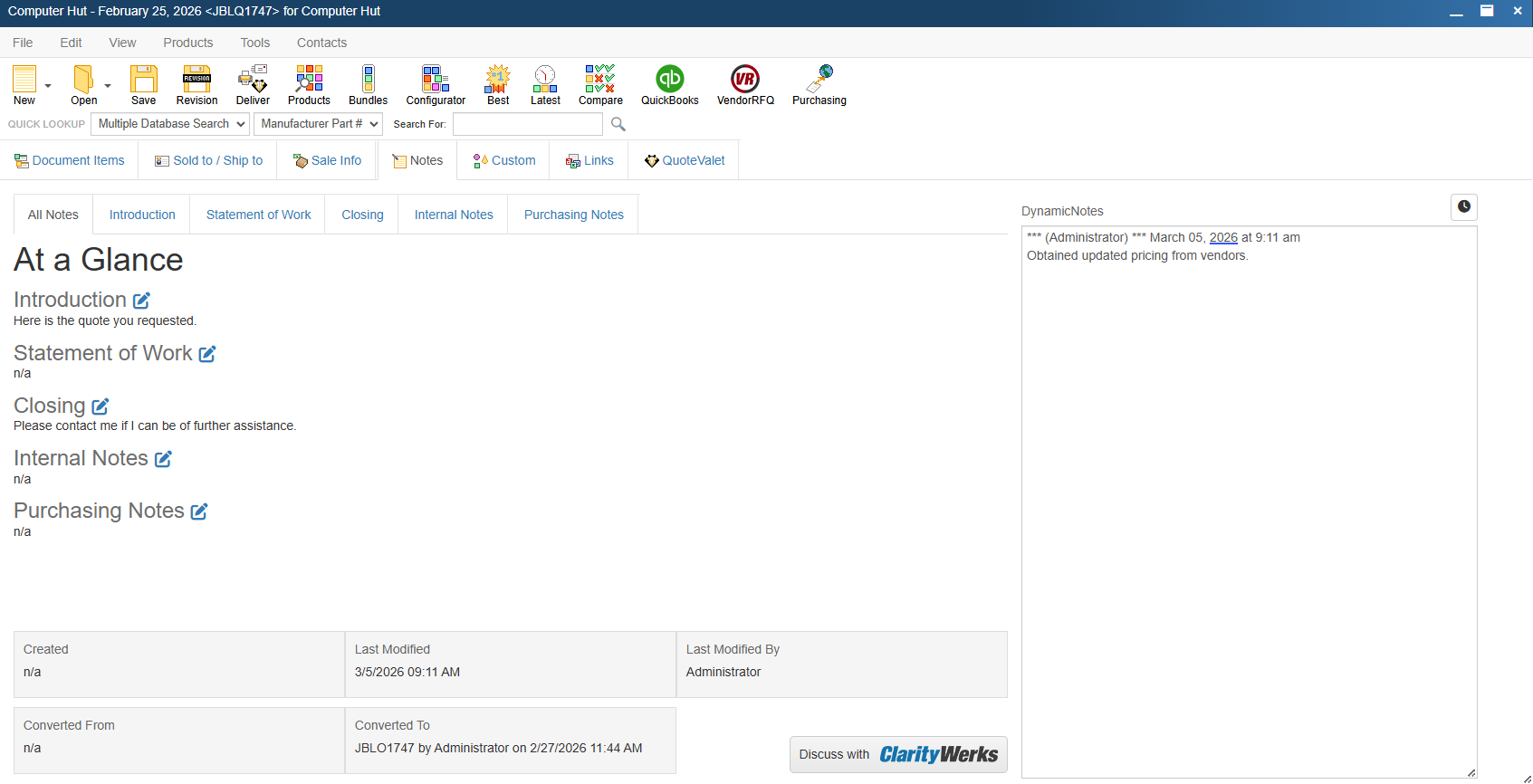This screenshot has width=1533, height=784.
Task: Open the Bundles toolbar item
Action: [x=368, y=85]
